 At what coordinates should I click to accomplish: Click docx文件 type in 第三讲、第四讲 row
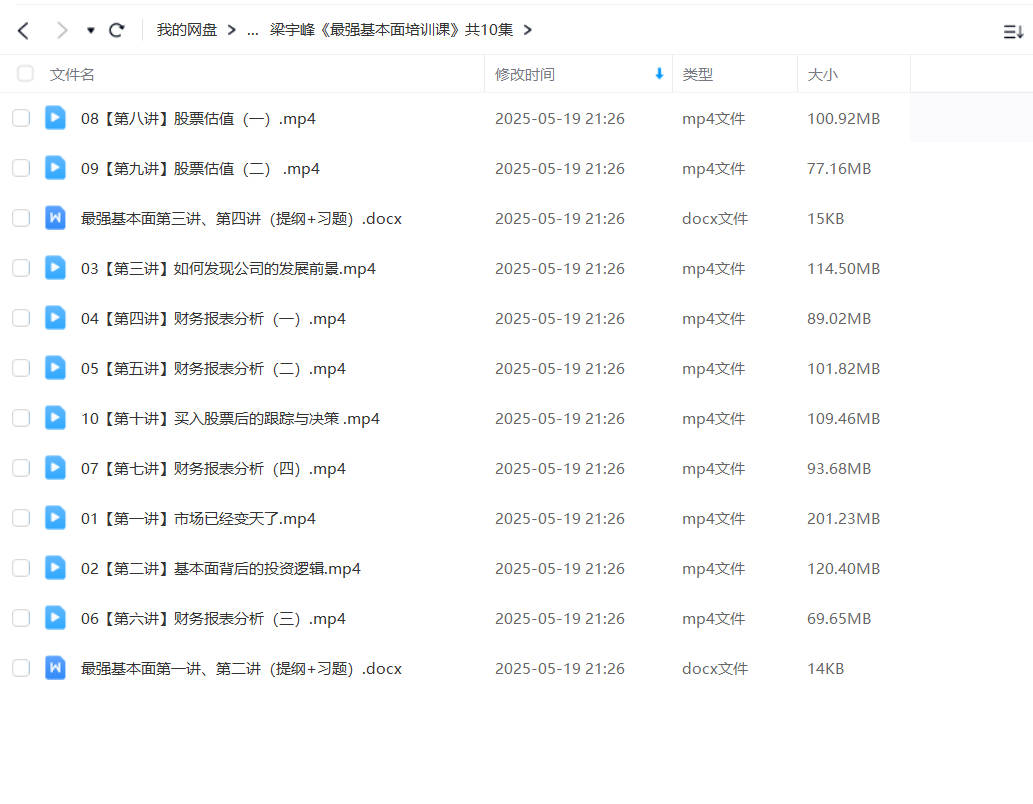tap(715, 219)
